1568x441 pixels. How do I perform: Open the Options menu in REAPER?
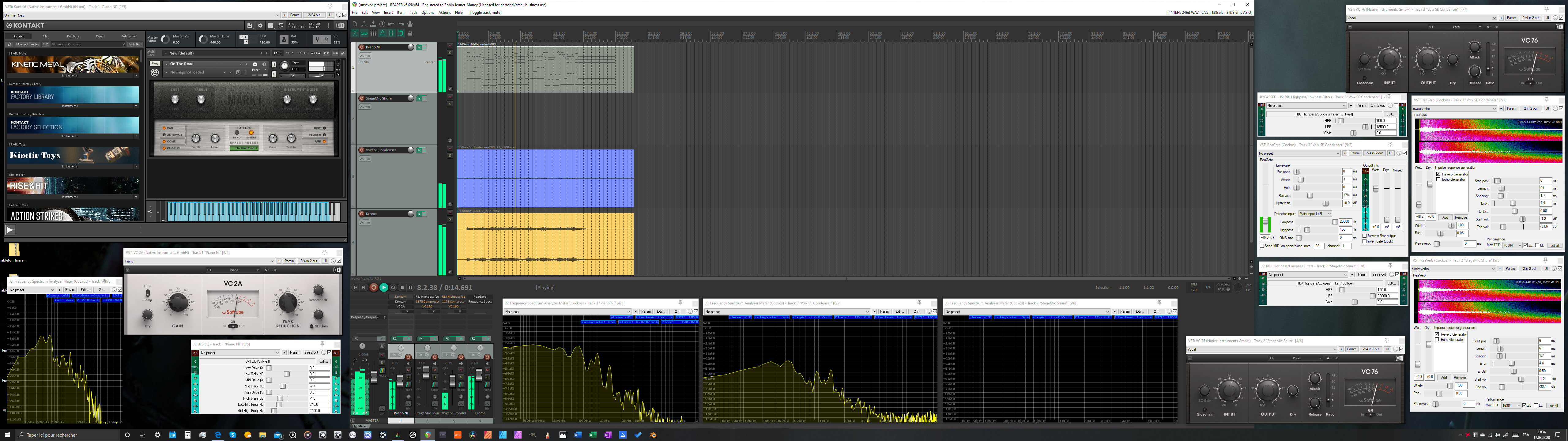(427, 12)
